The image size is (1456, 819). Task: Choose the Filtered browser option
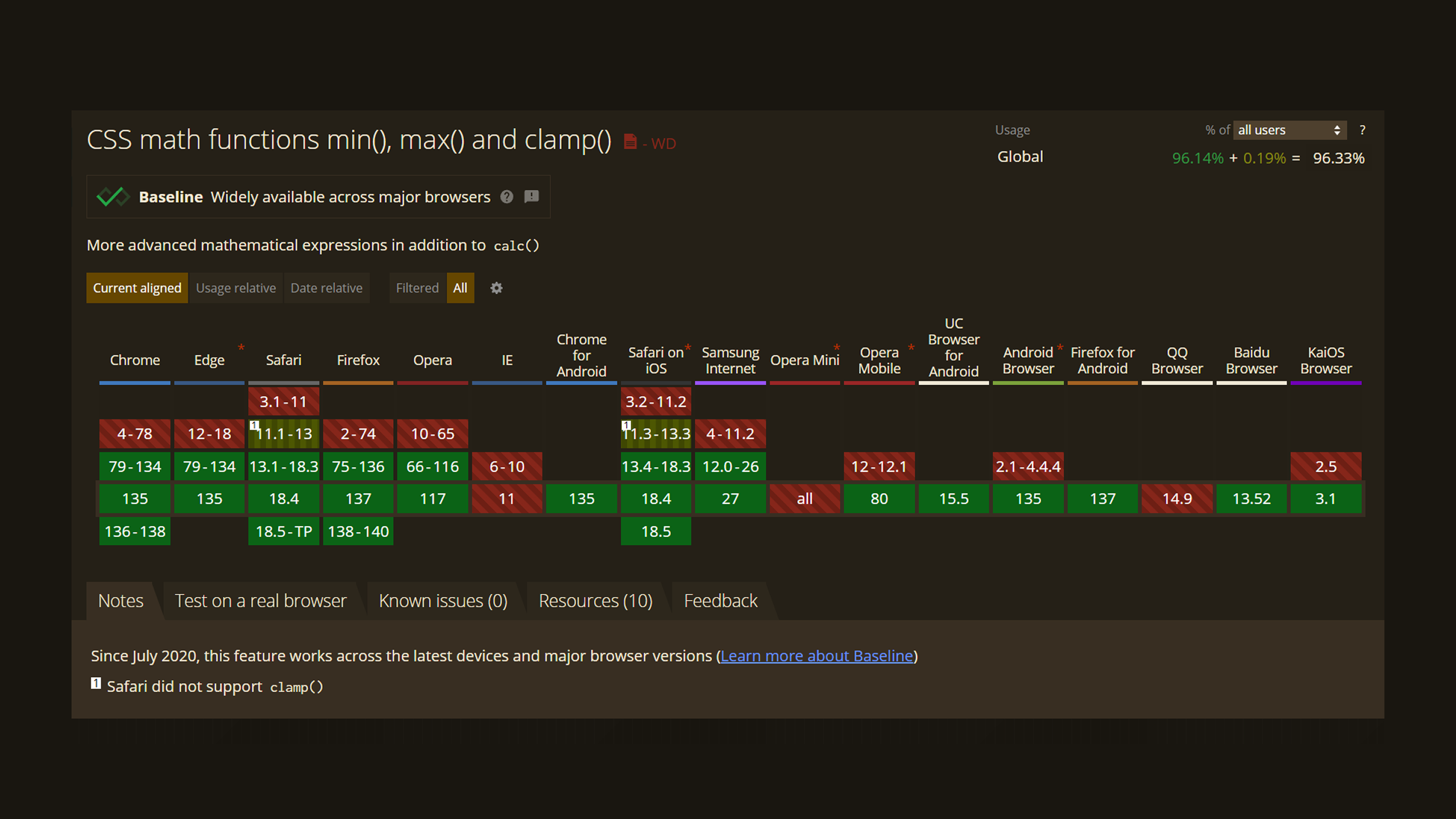click(x=417, y=288)
